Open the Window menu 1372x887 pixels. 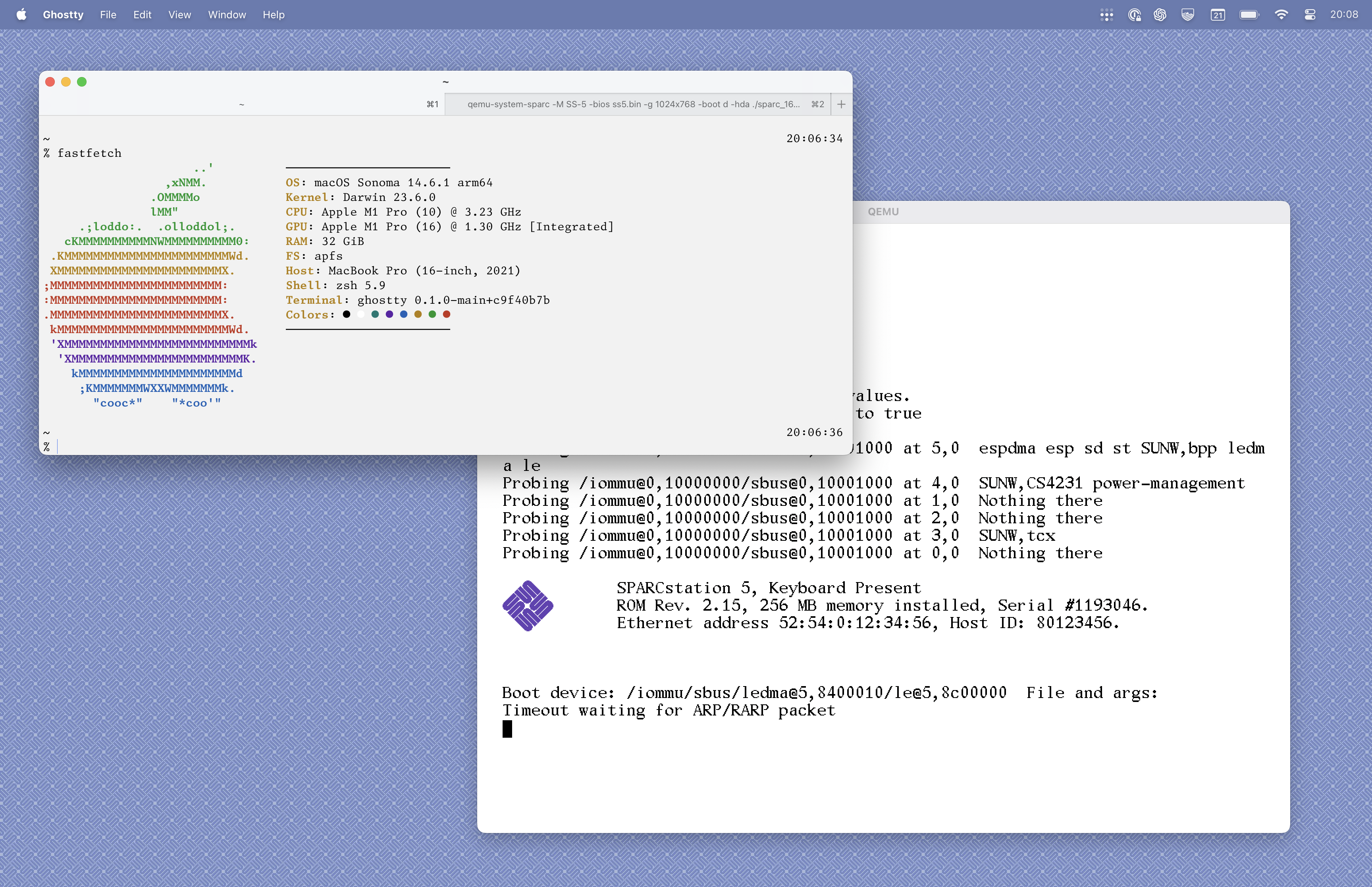point(227,15)
